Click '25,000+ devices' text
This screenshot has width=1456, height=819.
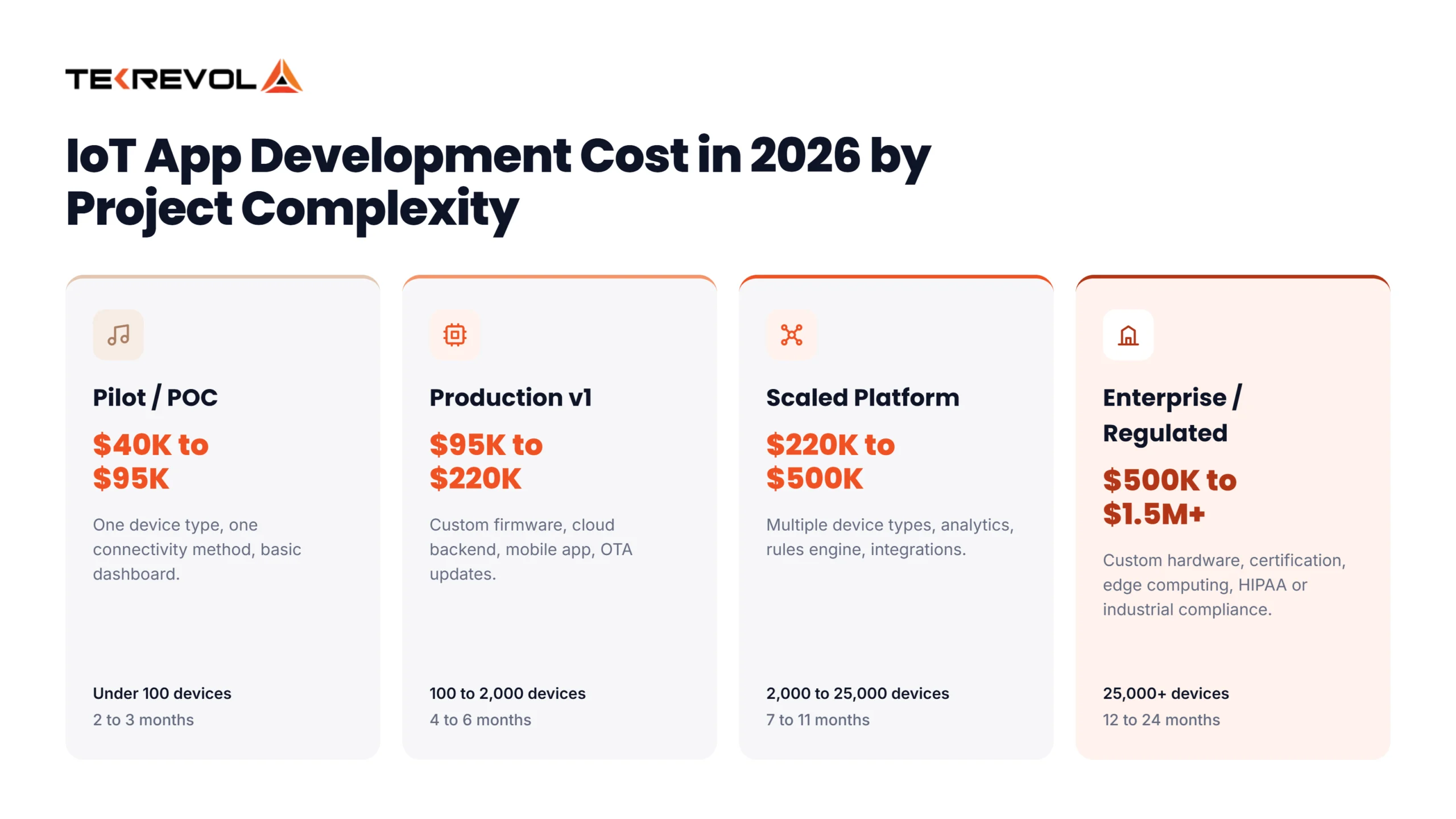[1166, 693]
